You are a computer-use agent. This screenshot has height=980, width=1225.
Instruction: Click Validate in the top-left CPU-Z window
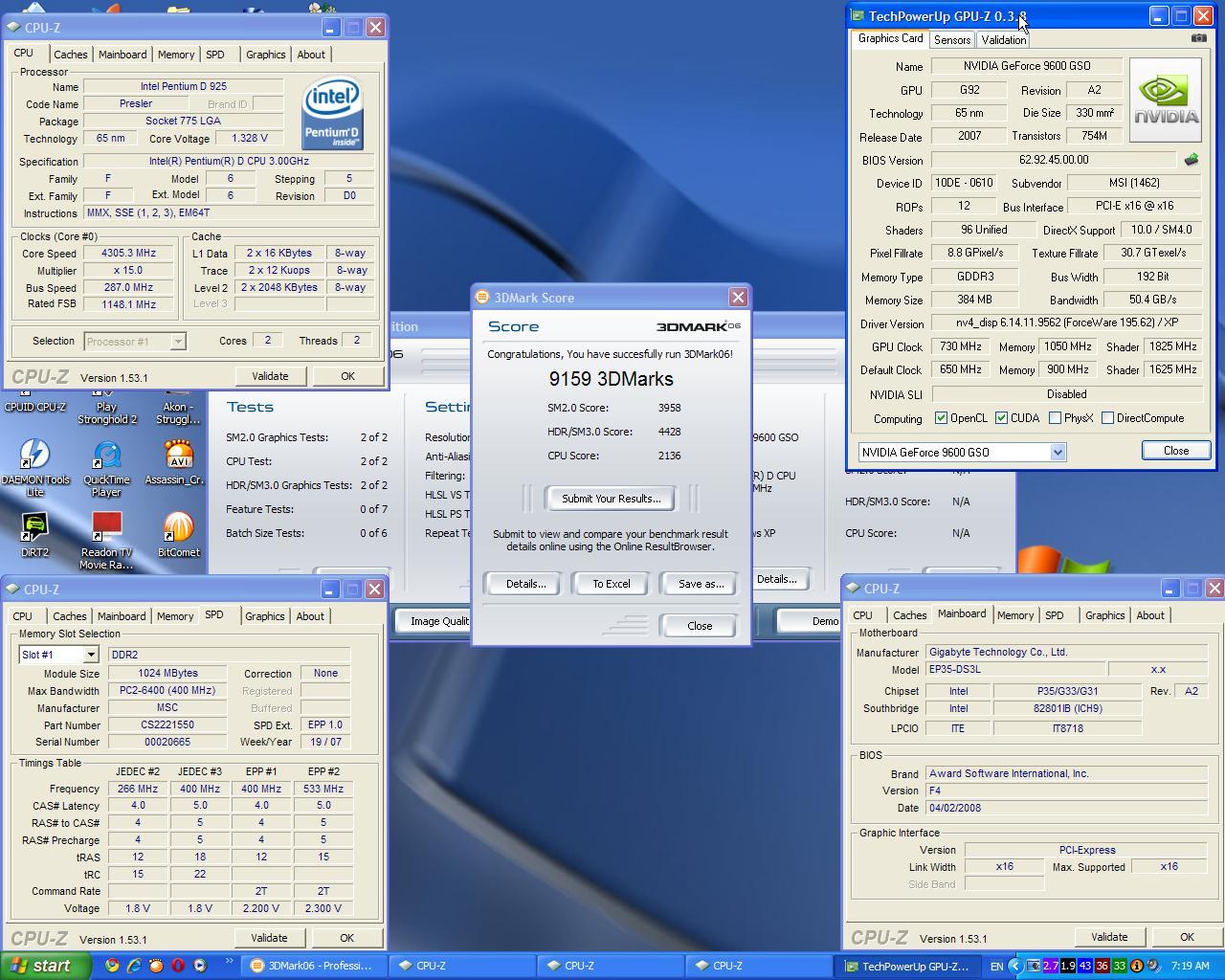(270, 376)
